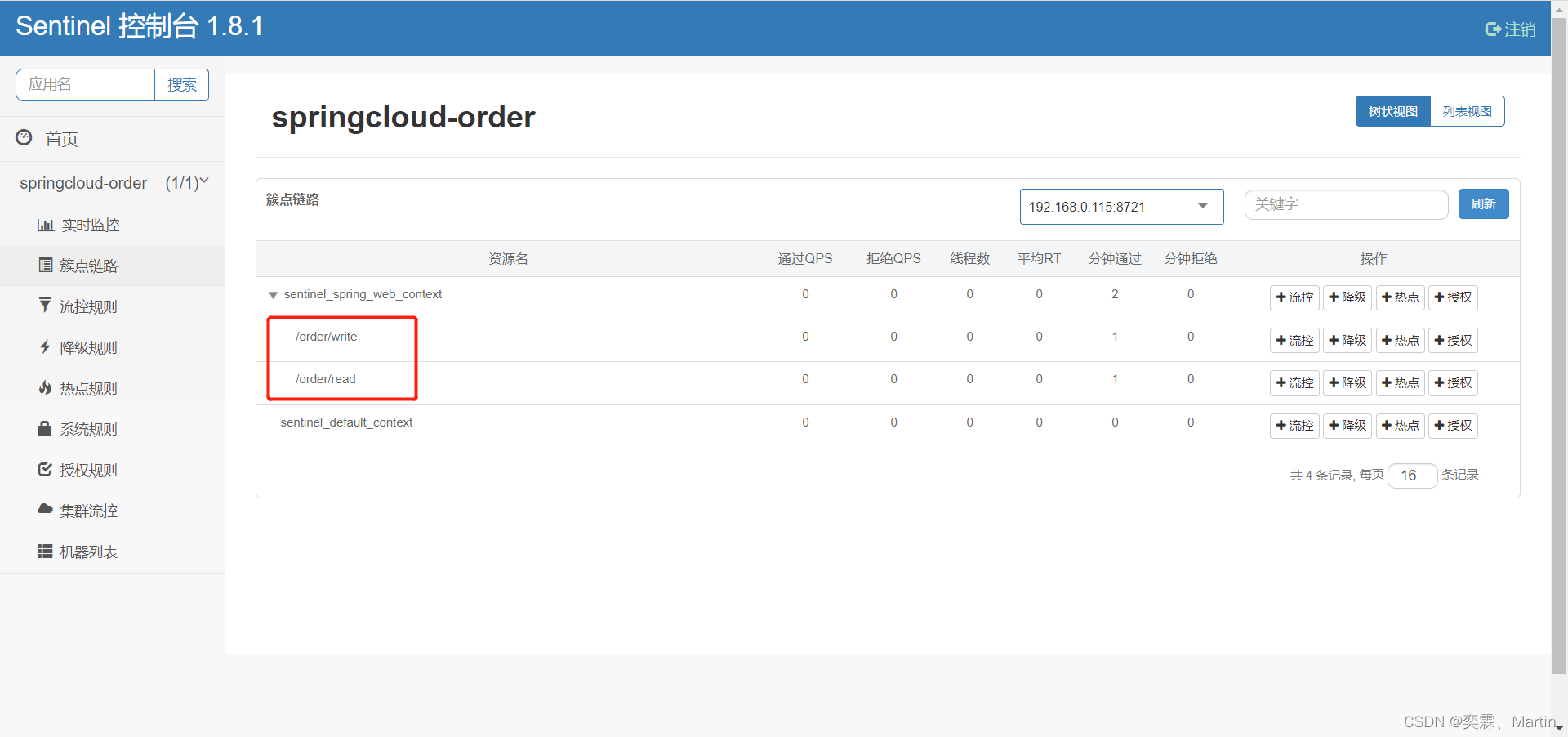This screenshot has height=737, width=1568.
Task: Click the grid icon for 机器列表
Action: [45, 552]
